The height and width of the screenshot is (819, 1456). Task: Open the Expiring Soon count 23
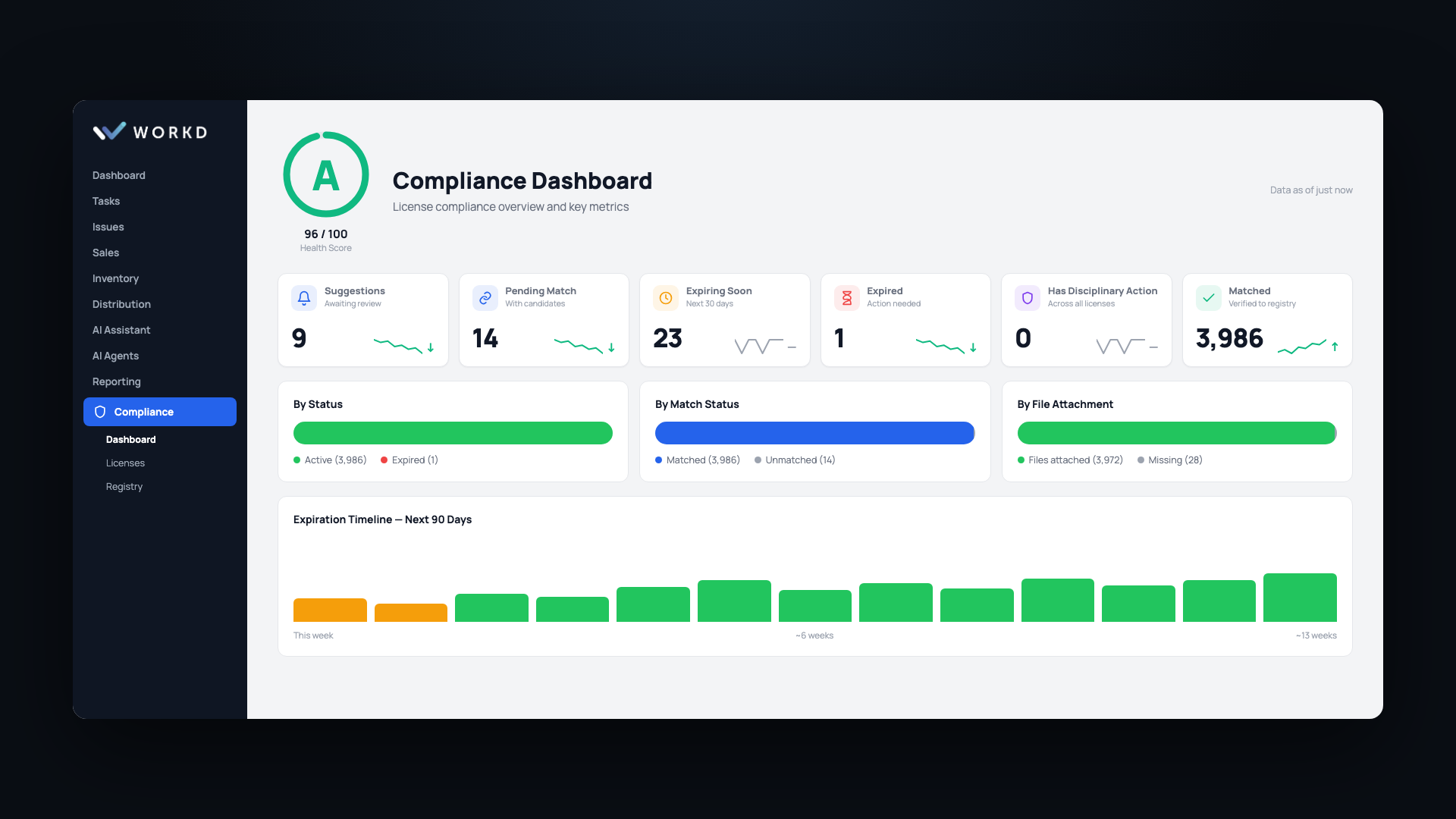tap(668, 338)
